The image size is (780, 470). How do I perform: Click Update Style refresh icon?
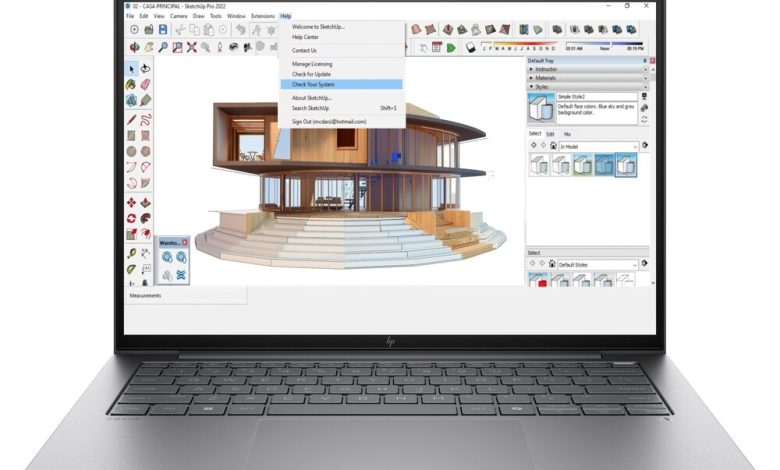pyautogui.click(x=645, y=119)
